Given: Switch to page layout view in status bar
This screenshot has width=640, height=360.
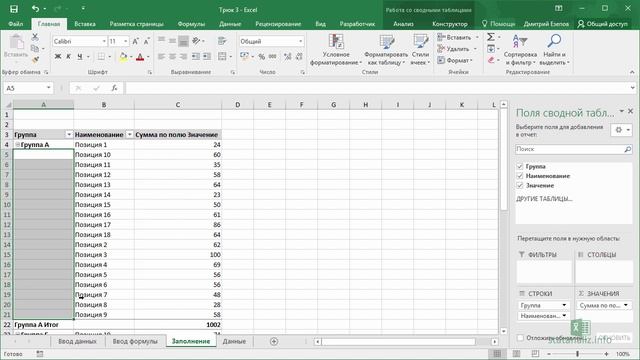Looking at the screenshot, I should click(516, 354).
